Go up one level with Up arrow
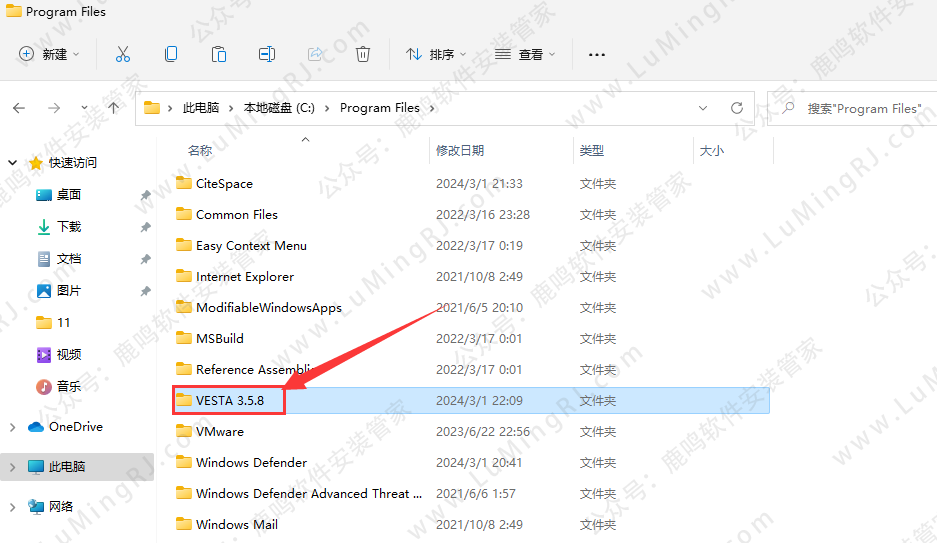The height and width of the screenshot is (543, 937). (x=114, y=108)
